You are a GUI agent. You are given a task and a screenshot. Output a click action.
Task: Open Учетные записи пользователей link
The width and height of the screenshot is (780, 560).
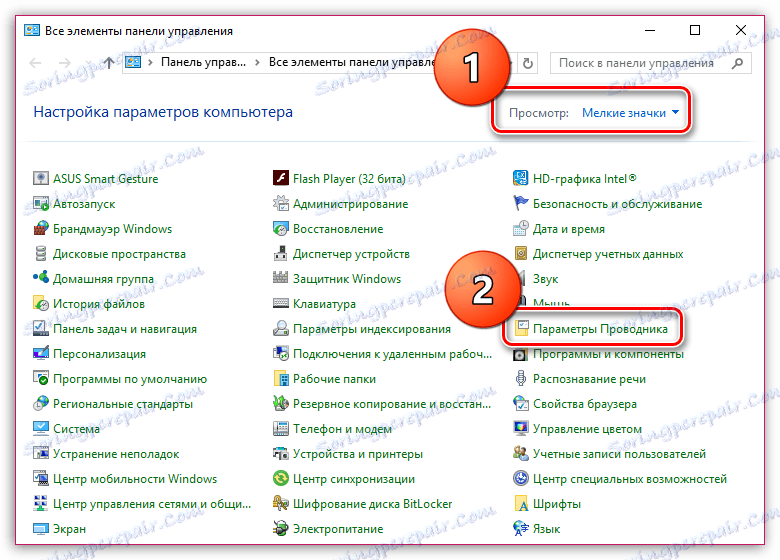click(619, 454)
